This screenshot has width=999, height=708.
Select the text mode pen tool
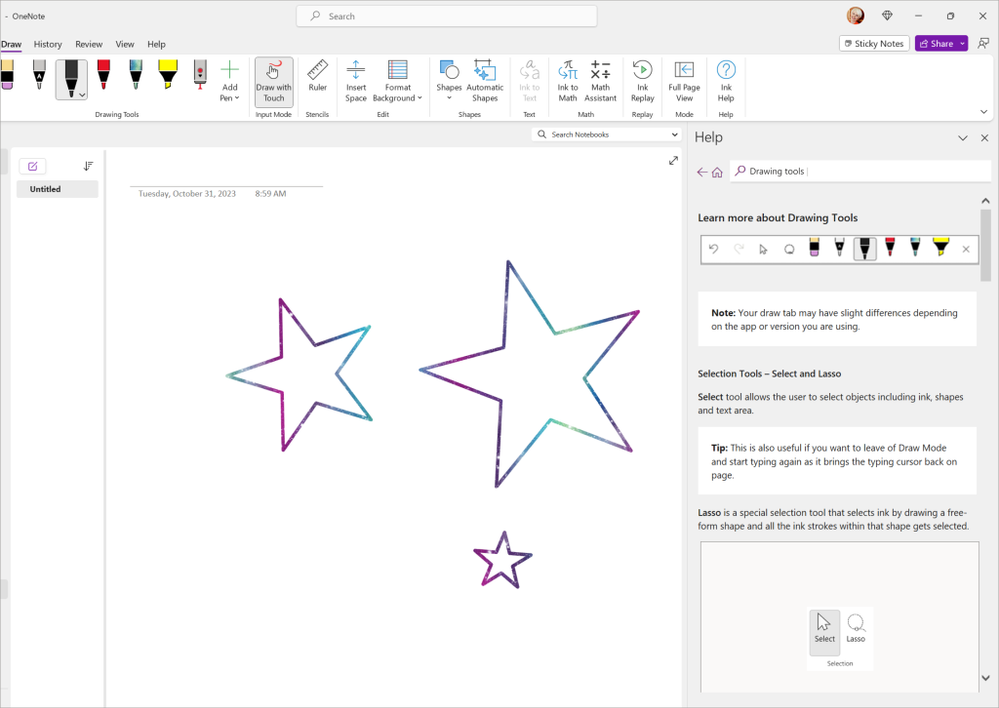click(40, 75)
